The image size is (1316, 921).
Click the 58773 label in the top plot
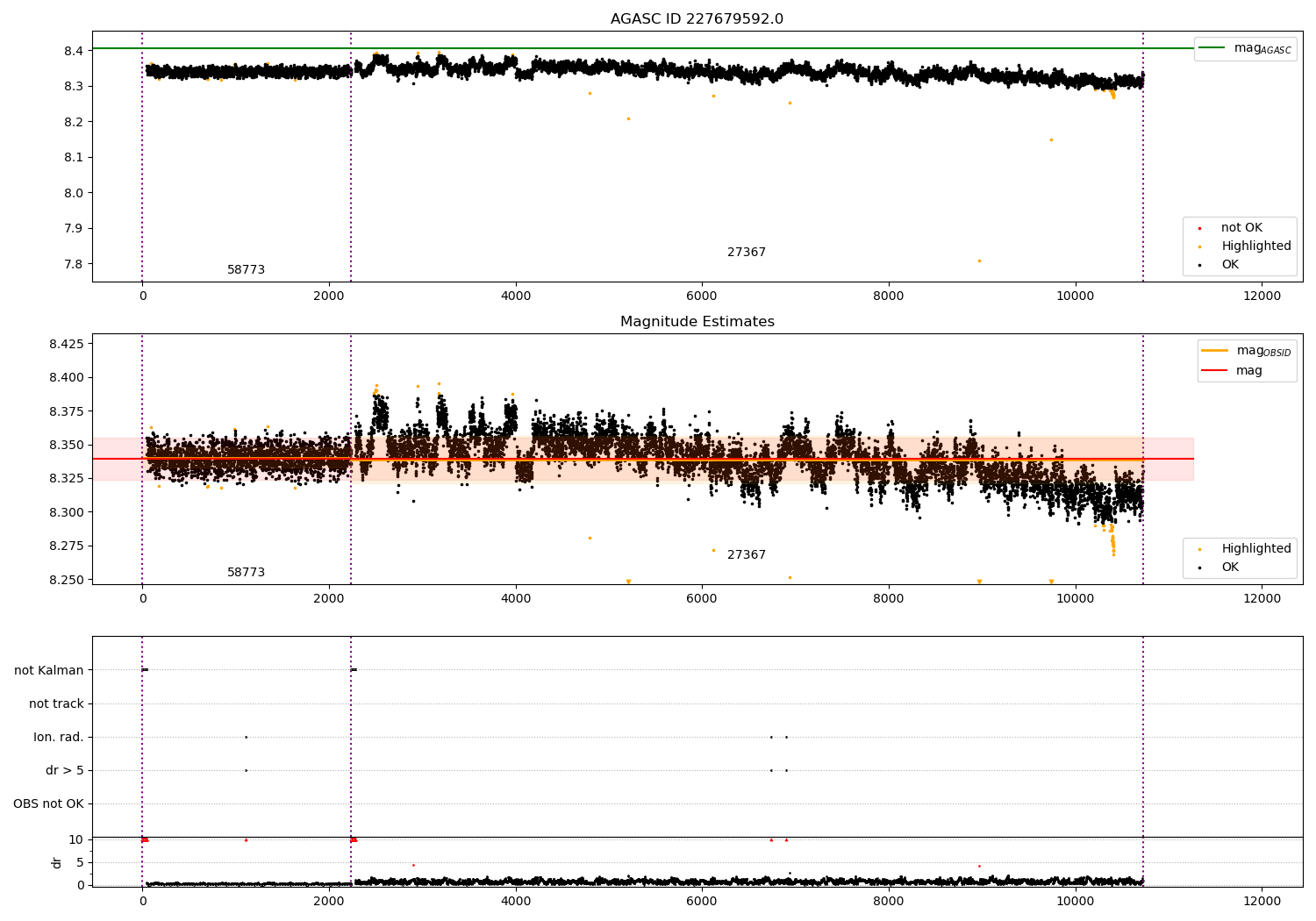click(x=246, y=270)
